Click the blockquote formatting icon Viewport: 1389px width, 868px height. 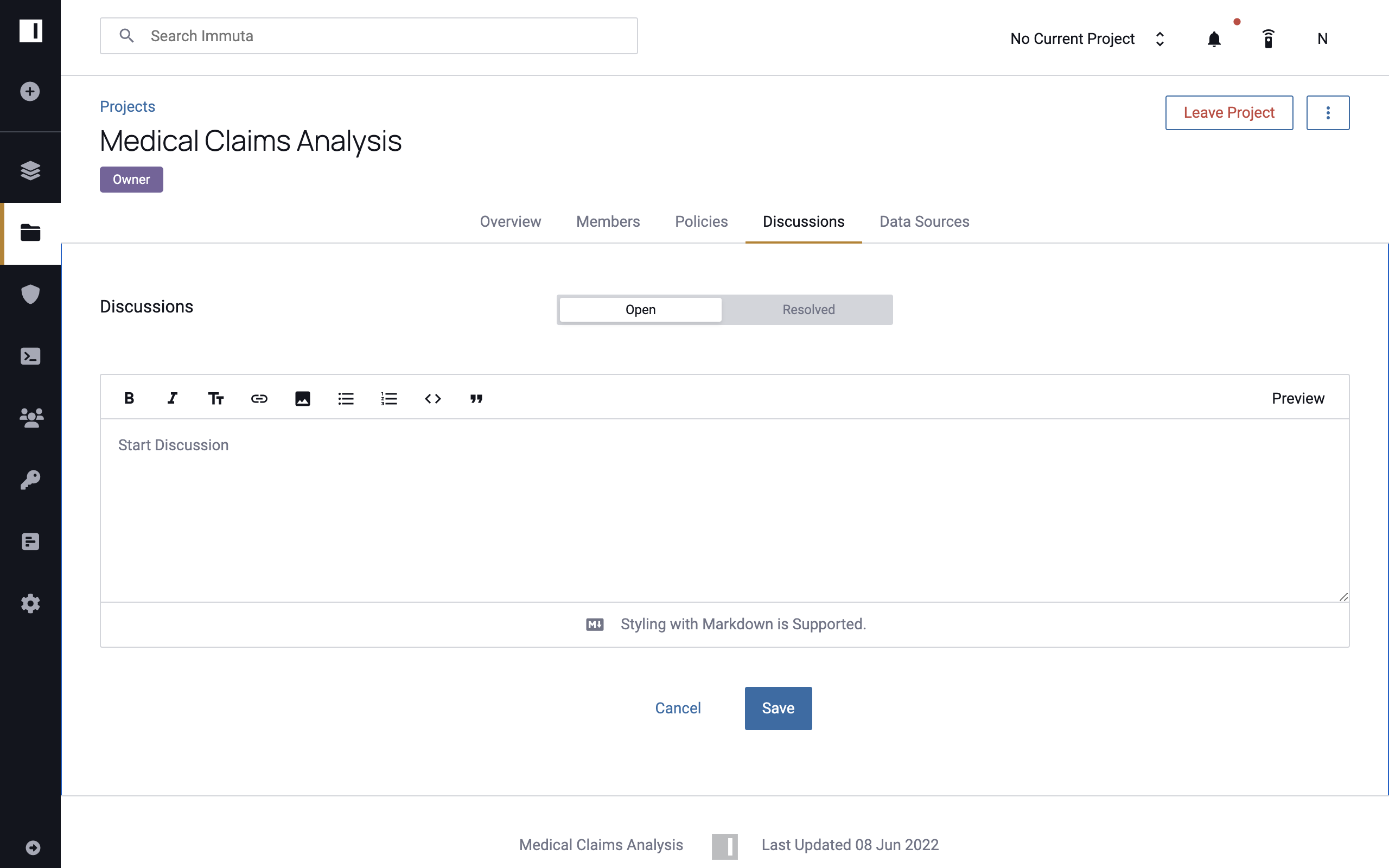tap(477, 398)
